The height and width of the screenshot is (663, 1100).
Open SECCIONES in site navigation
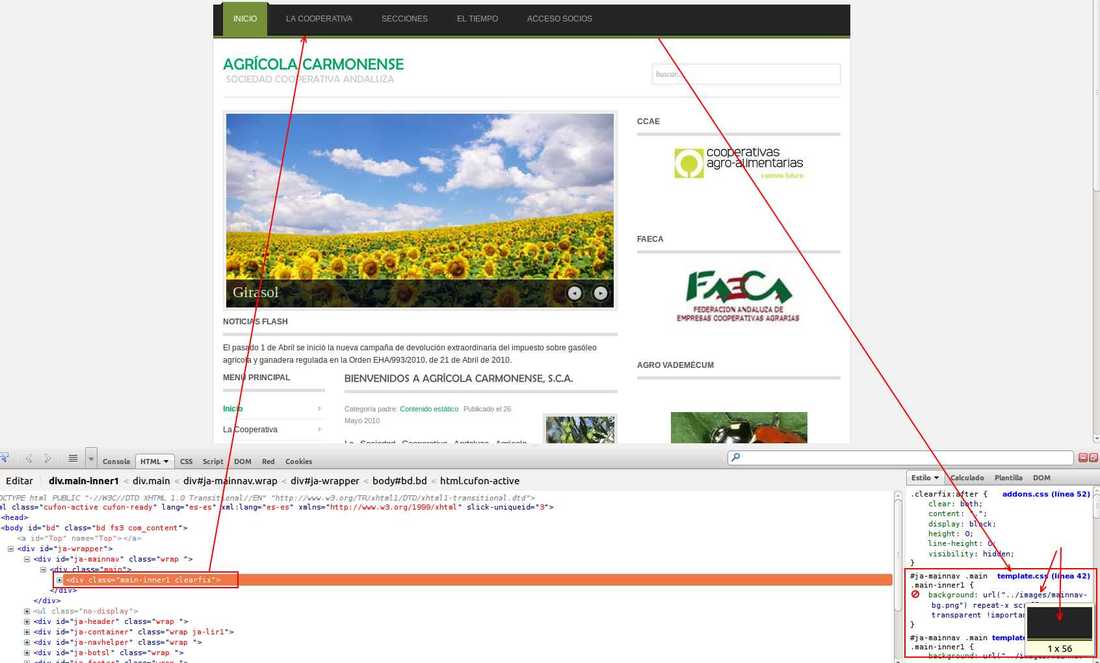click(404, 19)
